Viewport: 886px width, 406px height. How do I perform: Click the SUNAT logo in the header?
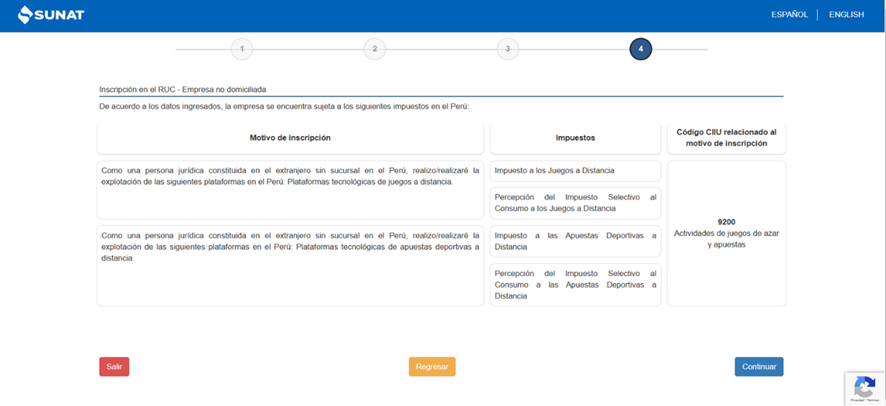click(50, 15)
